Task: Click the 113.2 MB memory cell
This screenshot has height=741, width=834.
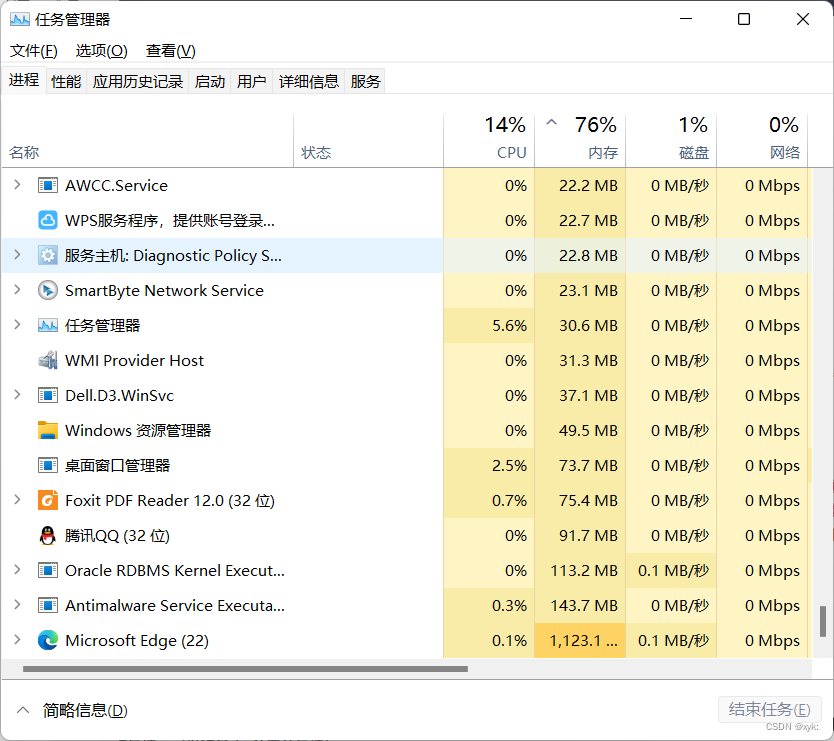Action: pyautogui.click(x=580, y=570)
